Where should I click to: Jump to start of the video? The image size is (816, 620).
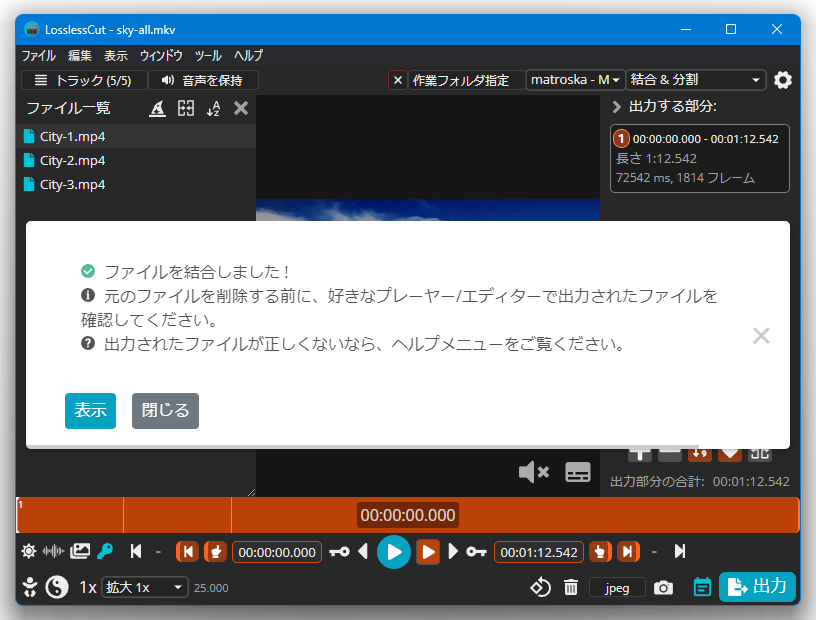[x=136, y=551]
